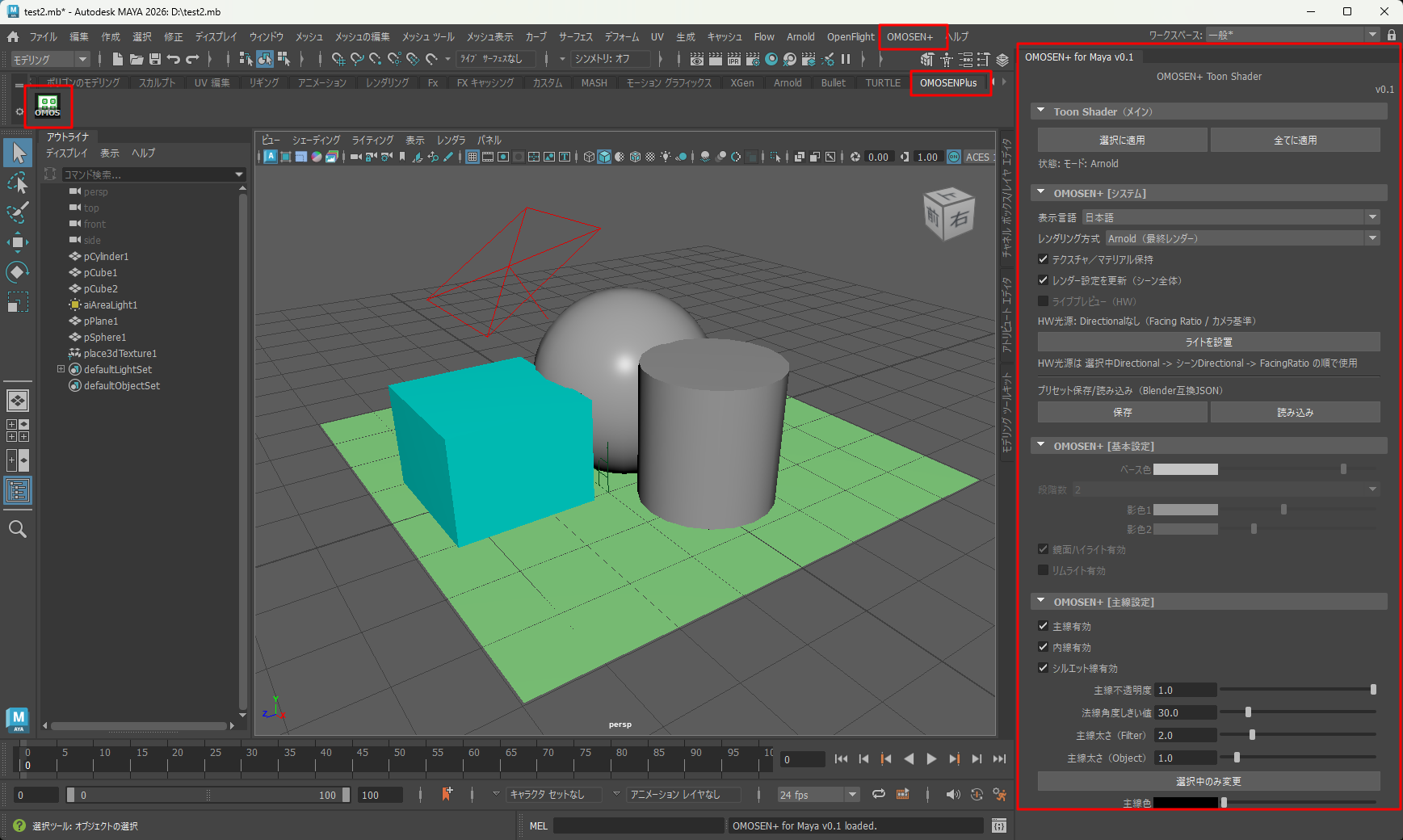Image resolution: width=1403 pixels, height=840 pixels.
Task: Click the 選択に適用 button
Action: [1122, 140]
